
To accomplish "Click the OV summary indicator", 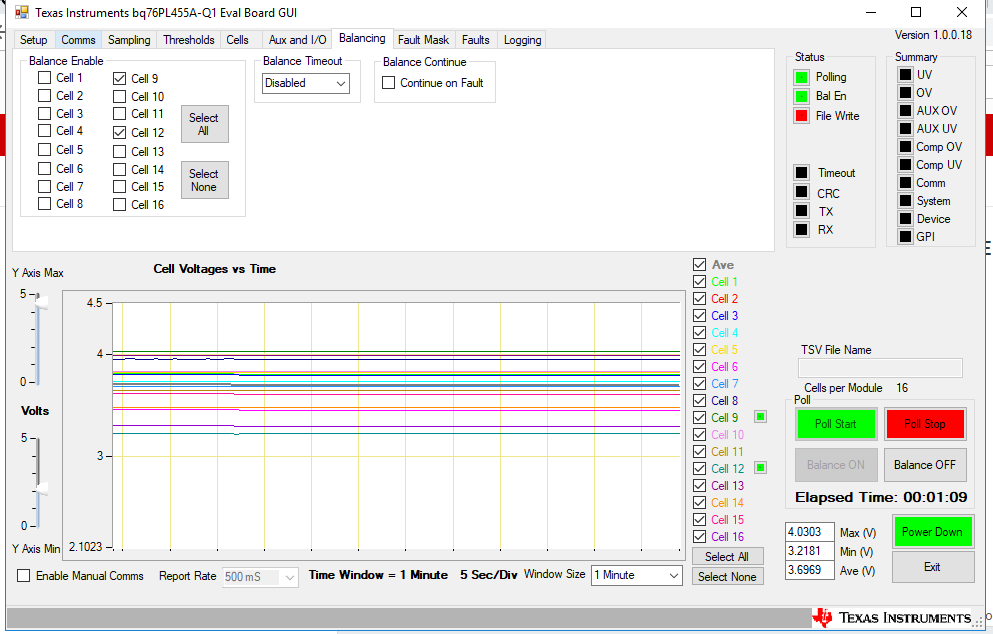I will coord(906,92).
